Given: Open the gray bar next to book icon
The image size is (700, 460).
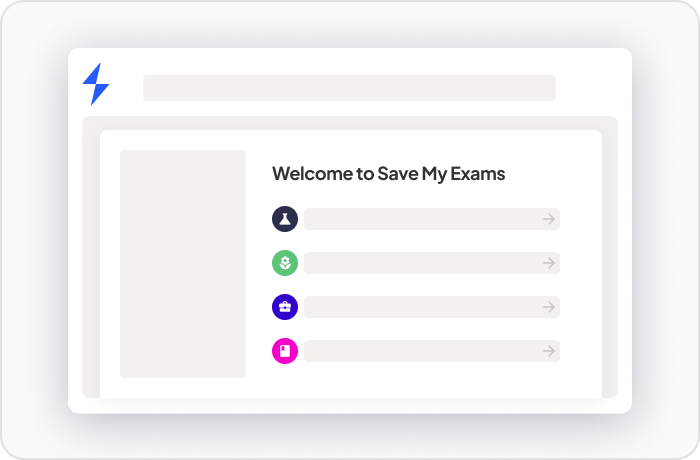Looking at the screenshot, I should pyautogui.click(x=432, y=351).
